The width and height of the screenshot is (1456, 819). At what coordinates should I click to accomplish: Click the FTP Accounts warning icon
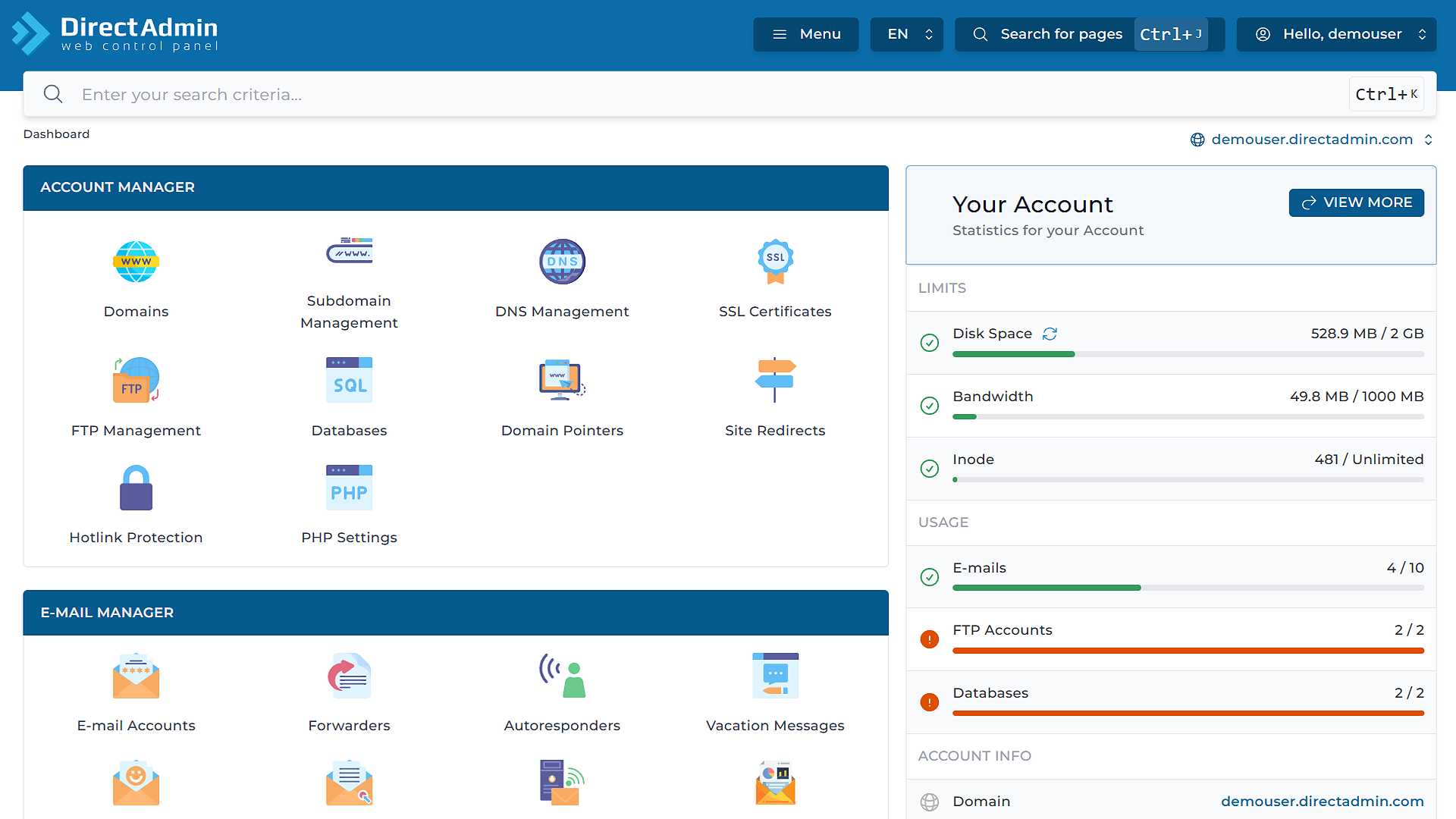click(x=929, y=639)
